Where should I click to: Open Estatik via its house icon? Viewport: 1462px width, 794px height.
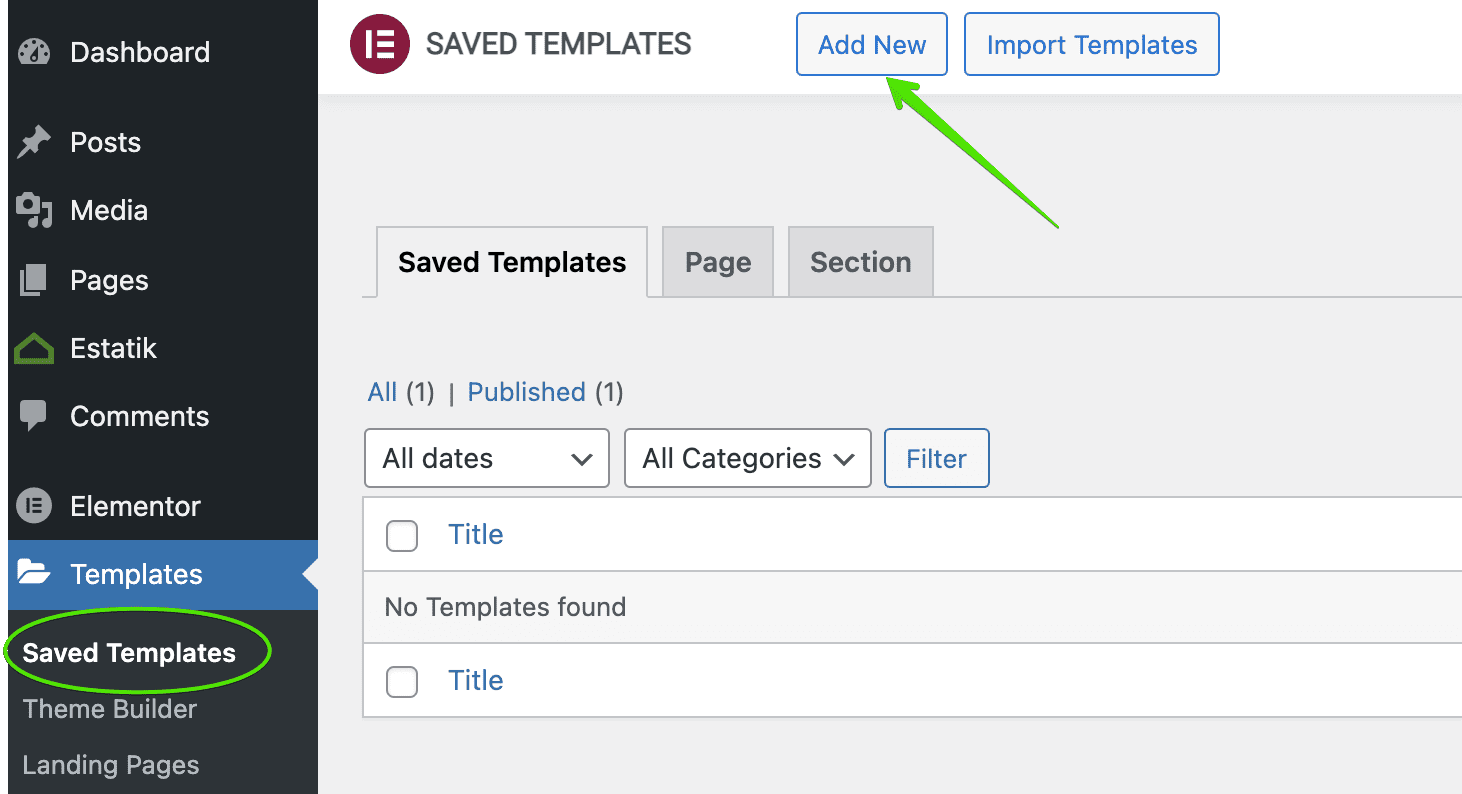coord(34,348)
